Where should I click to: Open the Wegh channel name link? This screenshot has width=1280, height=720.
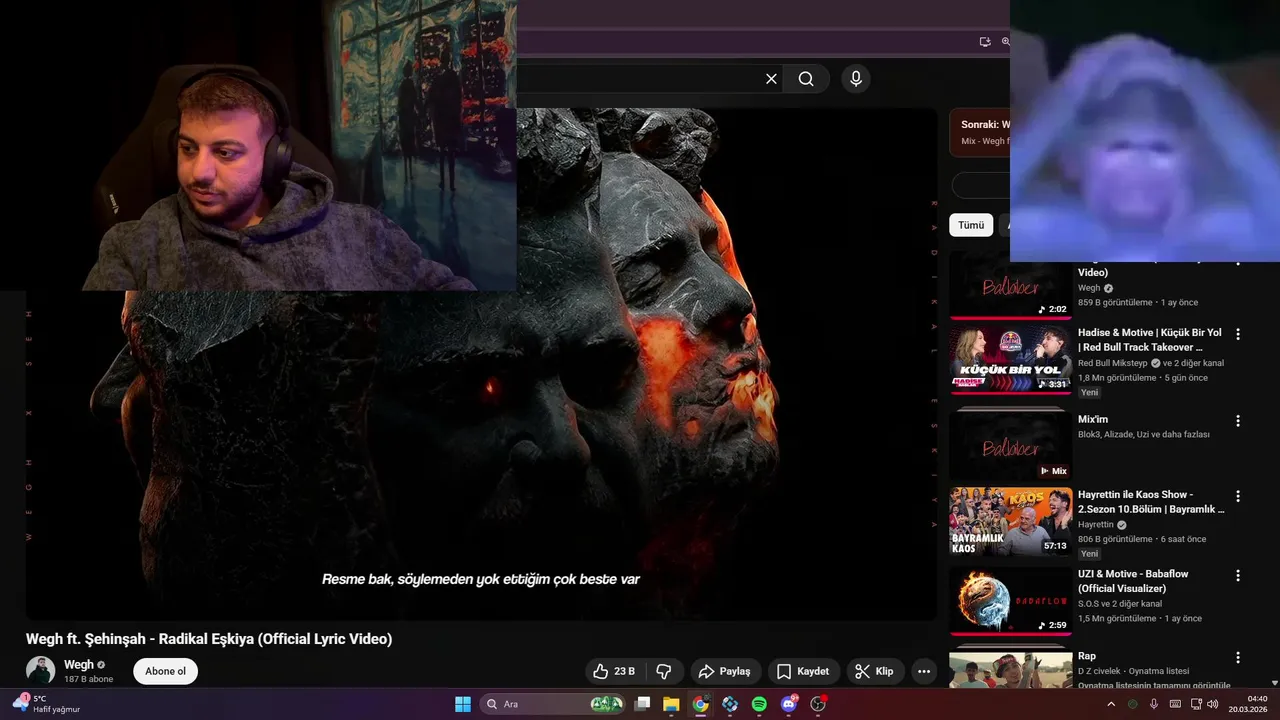79,664
